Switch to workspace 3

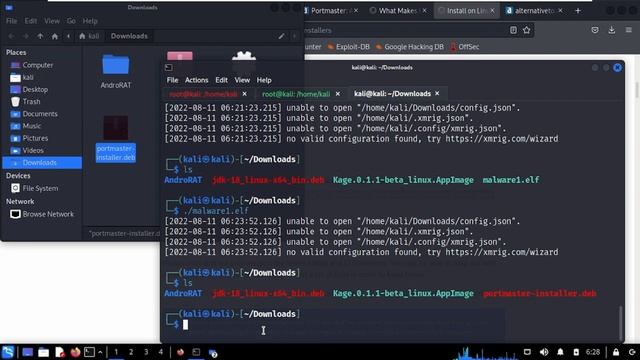click(146, 352)
